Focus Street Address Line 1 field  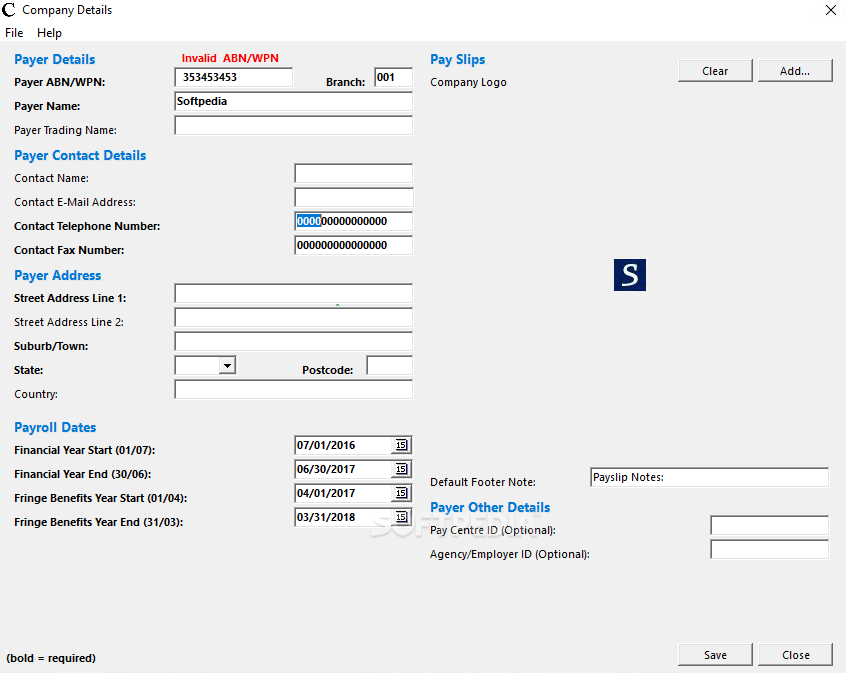pyautogui.click(x=294, y=293)
